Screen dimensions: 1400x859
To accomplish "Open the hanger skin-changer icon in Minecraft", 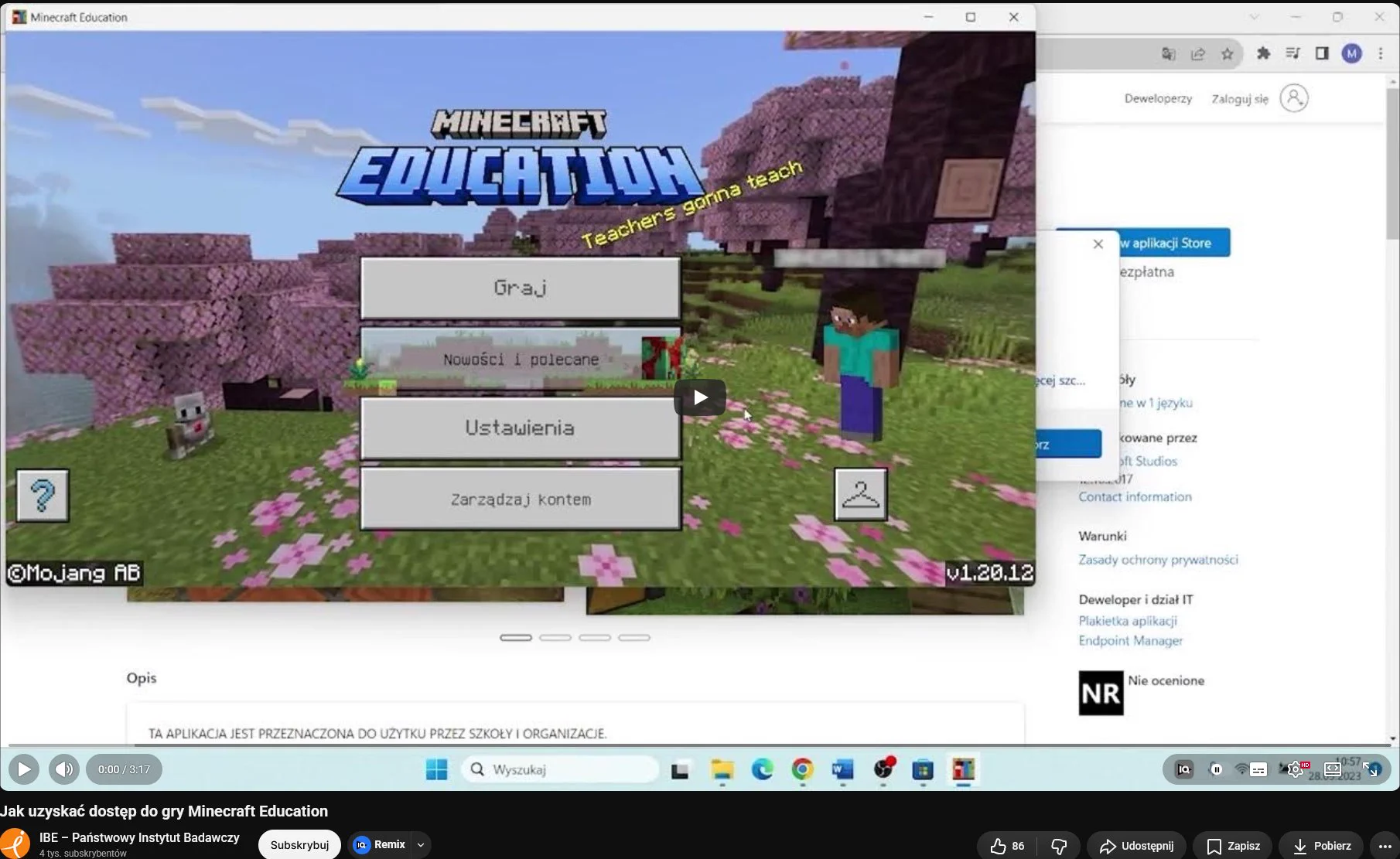I will point(860,494).
